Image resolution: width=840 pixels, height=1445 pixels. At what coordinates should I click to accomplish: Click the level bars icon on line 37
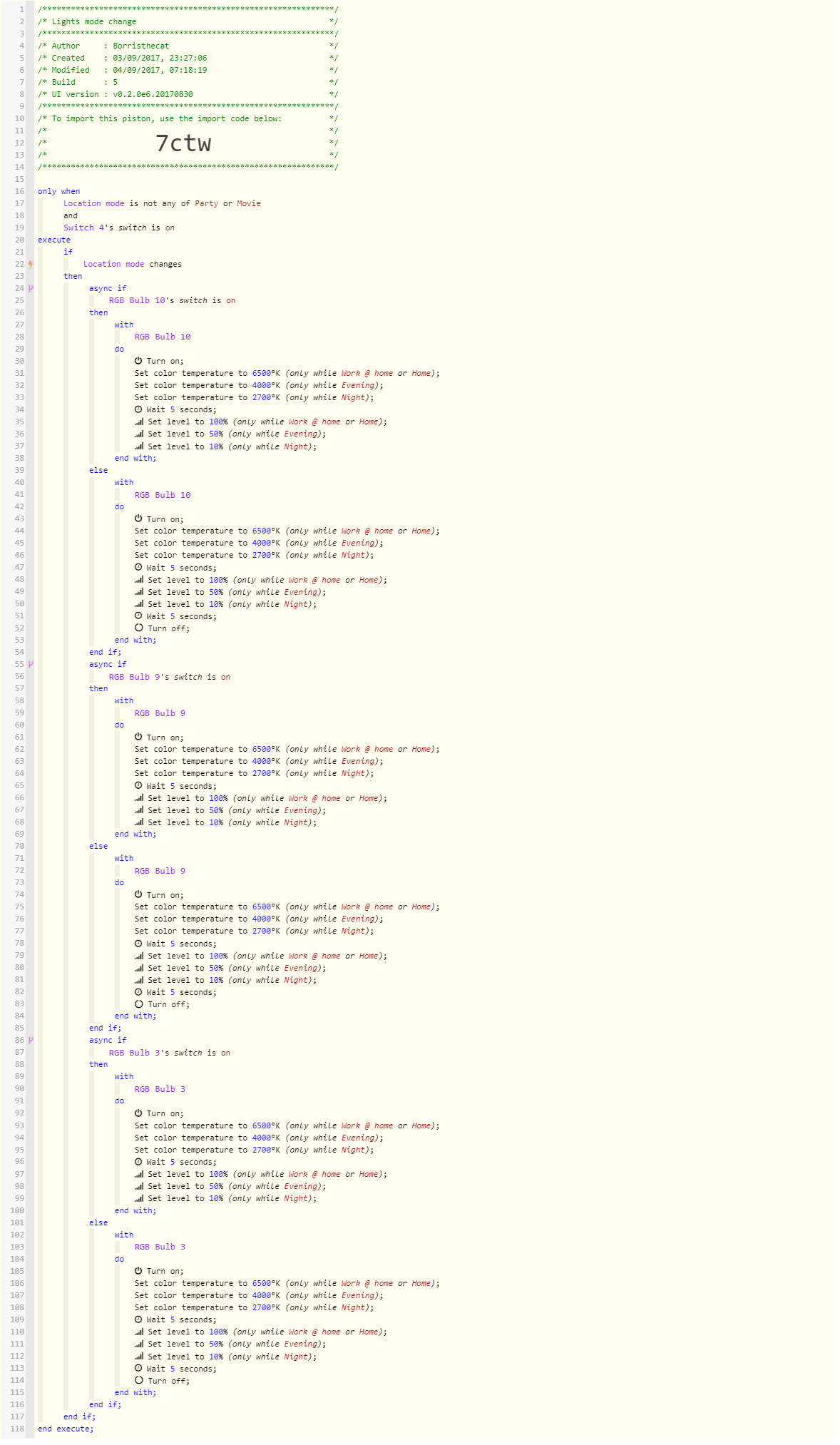[x=139, y=446]
